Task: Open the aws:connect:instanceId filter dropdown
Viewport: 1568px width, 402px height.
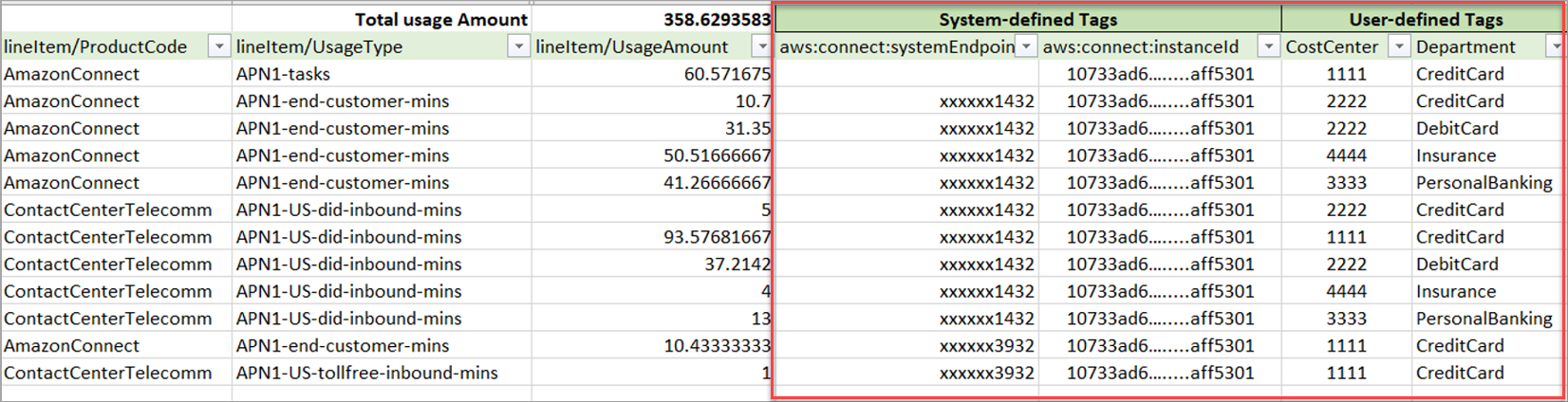Action: click(1268, 46)
